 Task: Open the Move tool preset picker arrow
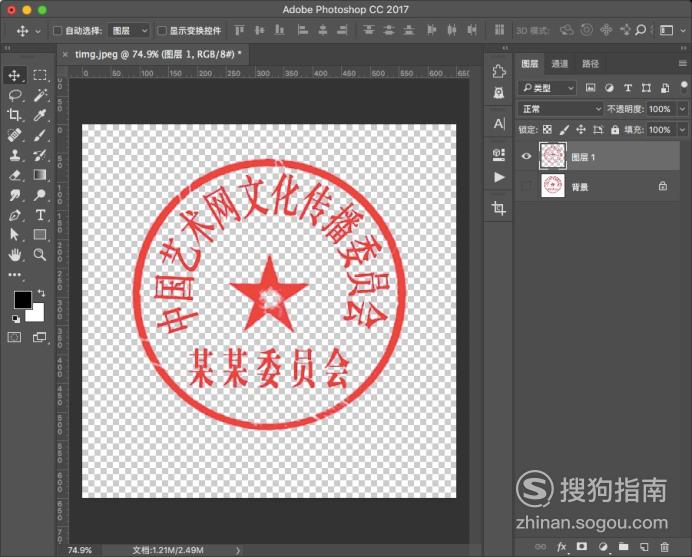(x=38, y=31)
